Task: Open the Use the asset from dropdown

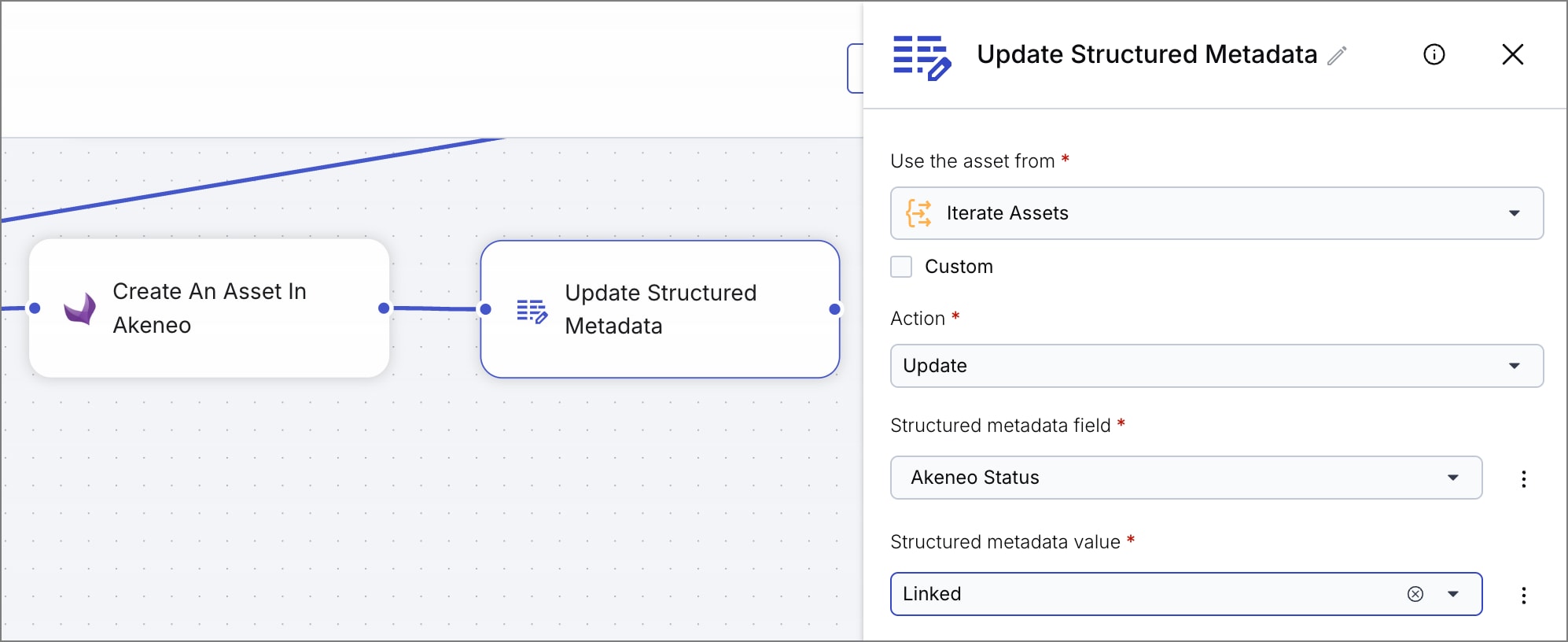Action: (1216, 213)
